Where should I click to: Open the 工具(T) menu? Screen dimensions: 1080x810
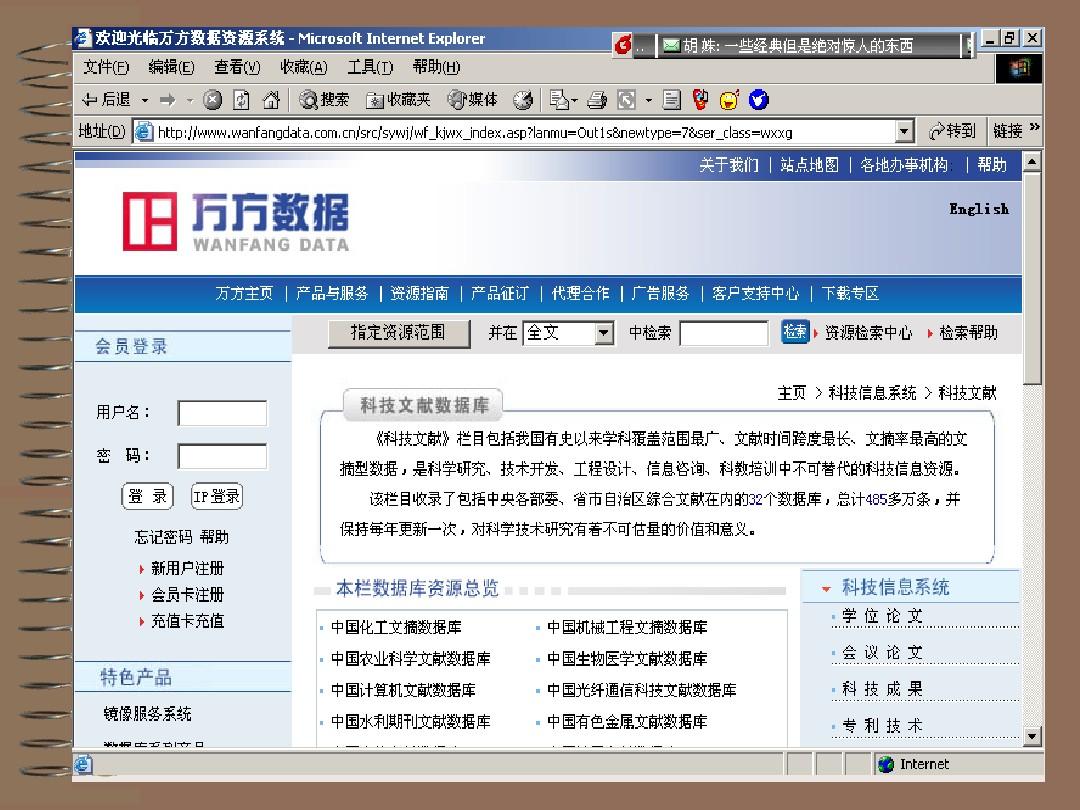click(369, 68)
